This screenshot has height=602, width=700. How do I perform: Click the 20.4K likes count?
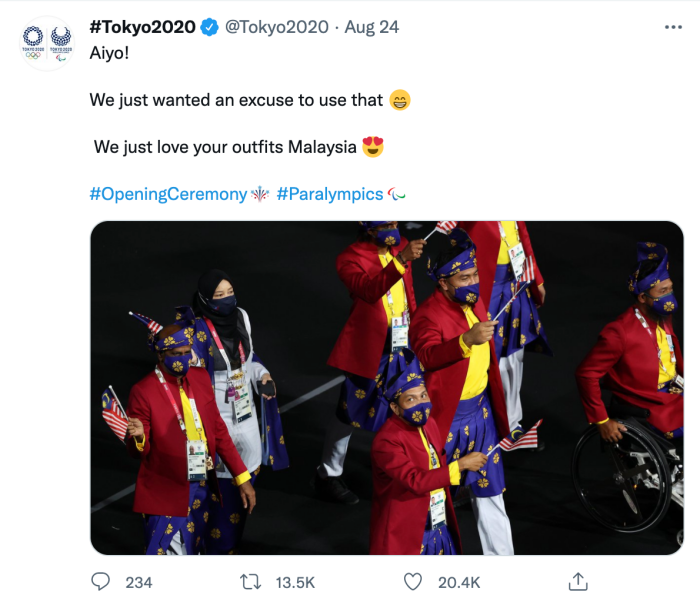click(459, 582)
